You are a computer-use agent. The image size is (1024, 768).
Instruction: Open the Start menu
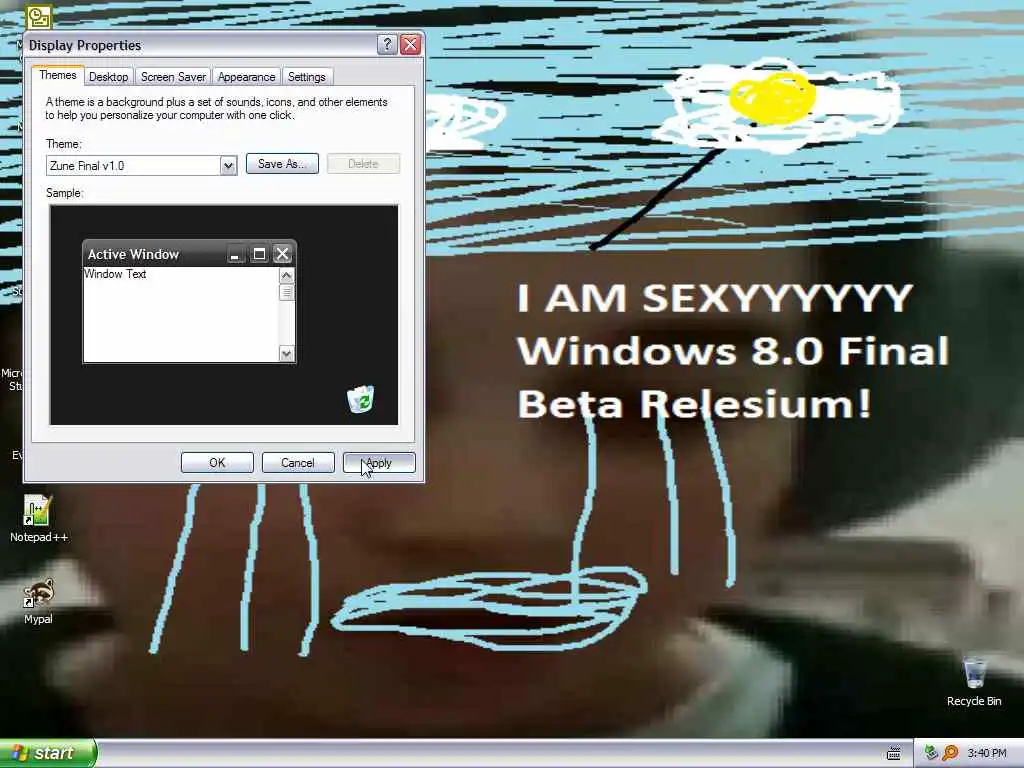[48, 753]
